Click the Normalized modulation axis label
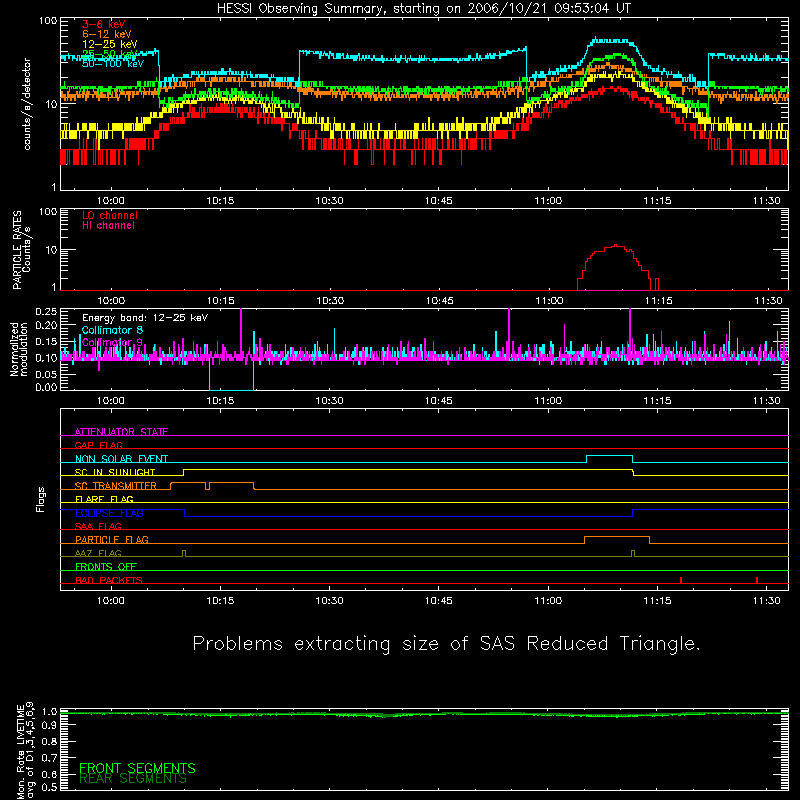This screenshot has width=800, height=800. pyautogui.click(x=18, y=349)
